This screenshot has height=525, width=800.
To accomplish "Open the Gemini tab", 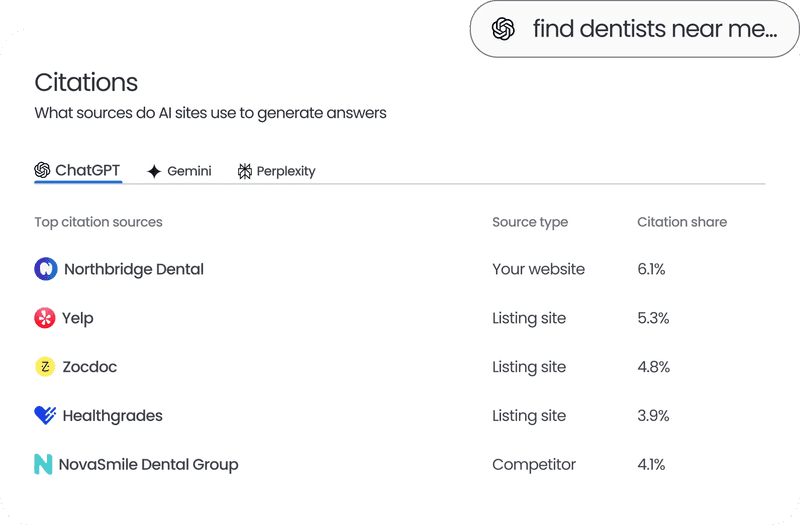I will tap(179, 171).
